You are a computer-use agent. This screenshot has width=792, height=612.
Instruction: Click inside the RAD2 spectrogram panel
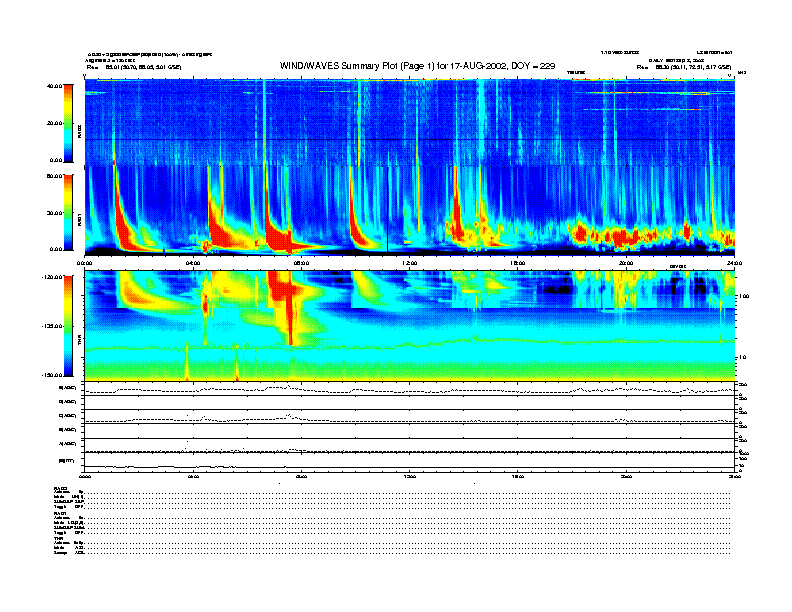coord(410,122)
